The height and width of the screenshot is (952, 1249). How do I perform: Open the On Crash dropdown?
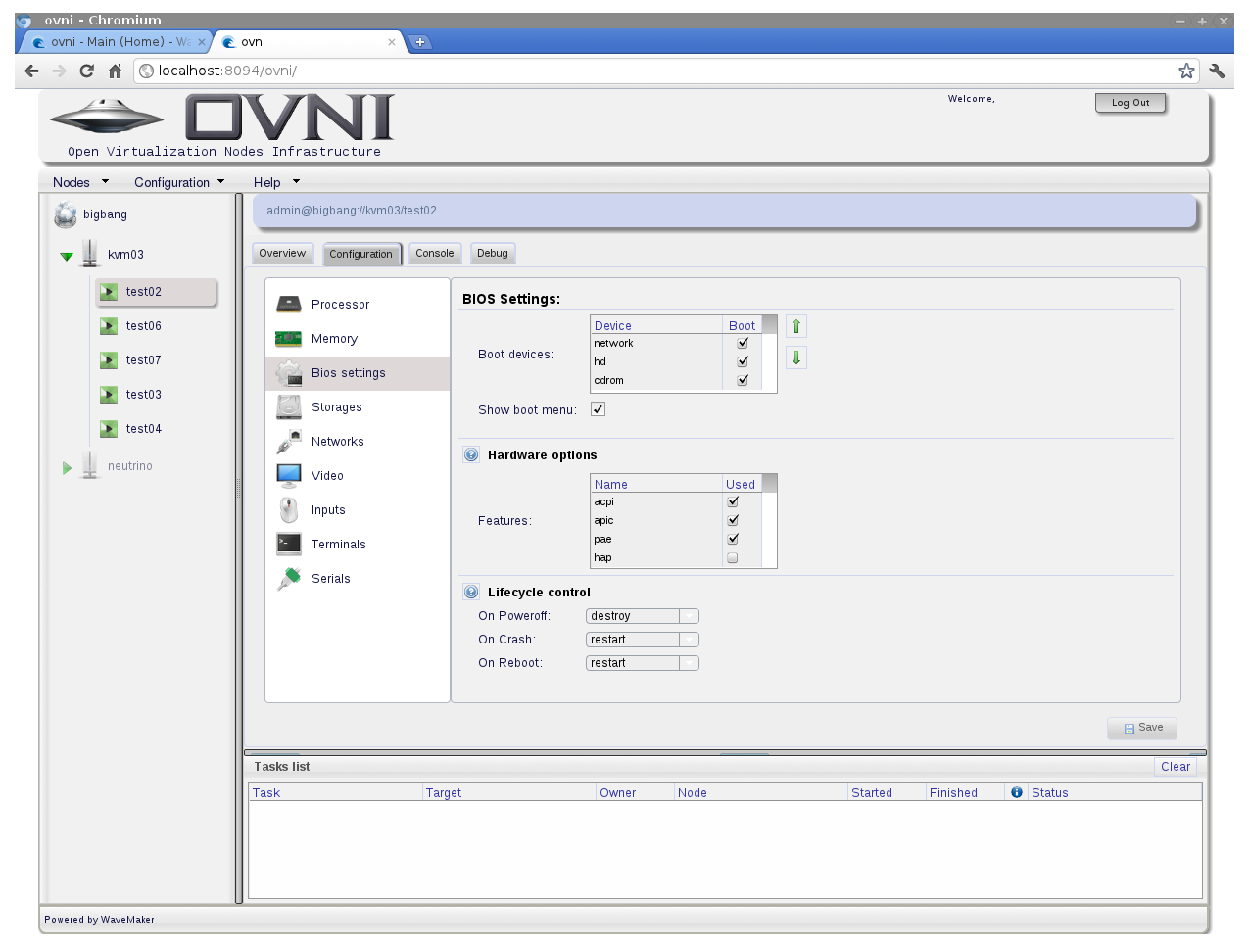coord(691,639)
